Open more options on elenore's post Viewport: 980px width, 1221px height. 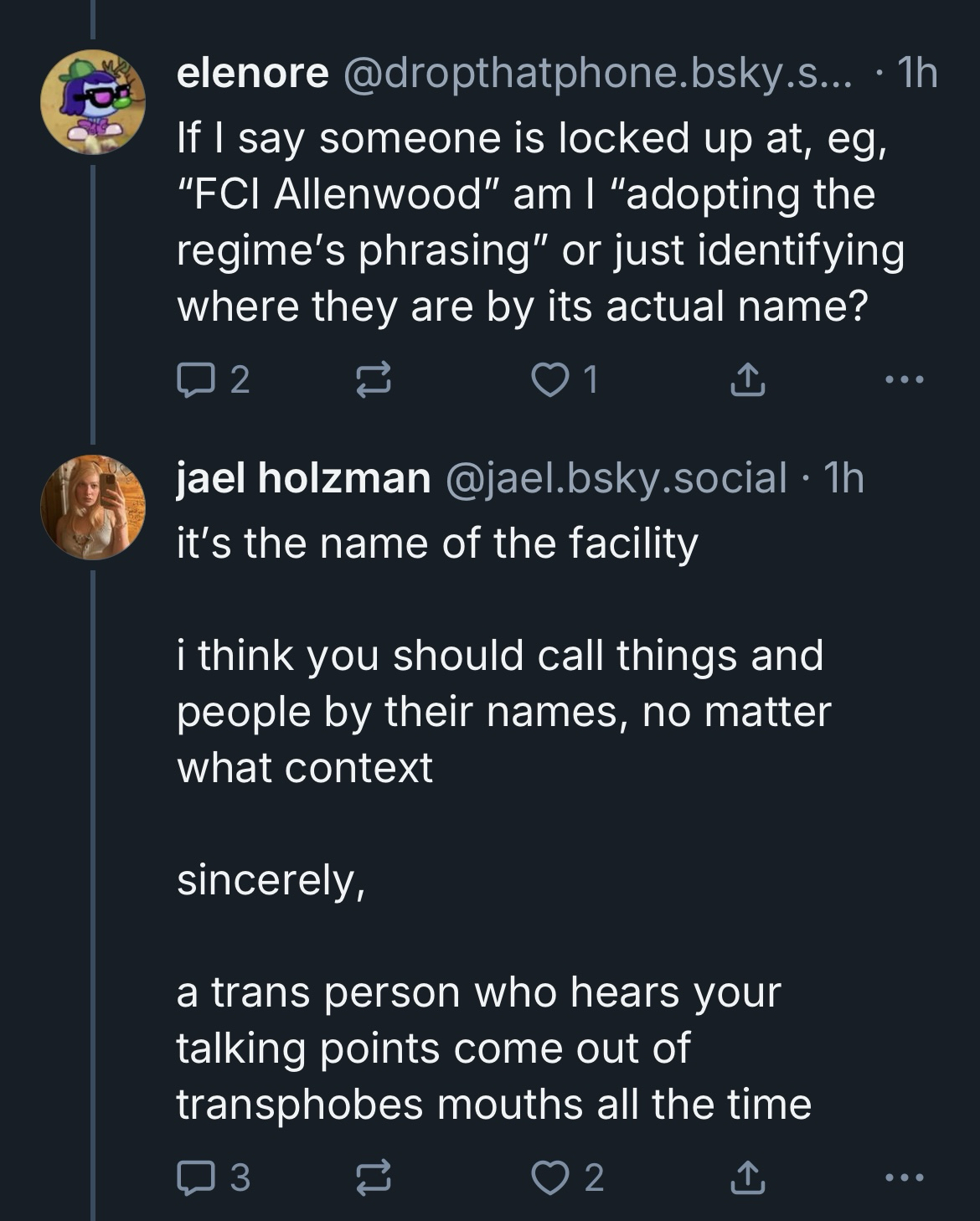[905, 381]
